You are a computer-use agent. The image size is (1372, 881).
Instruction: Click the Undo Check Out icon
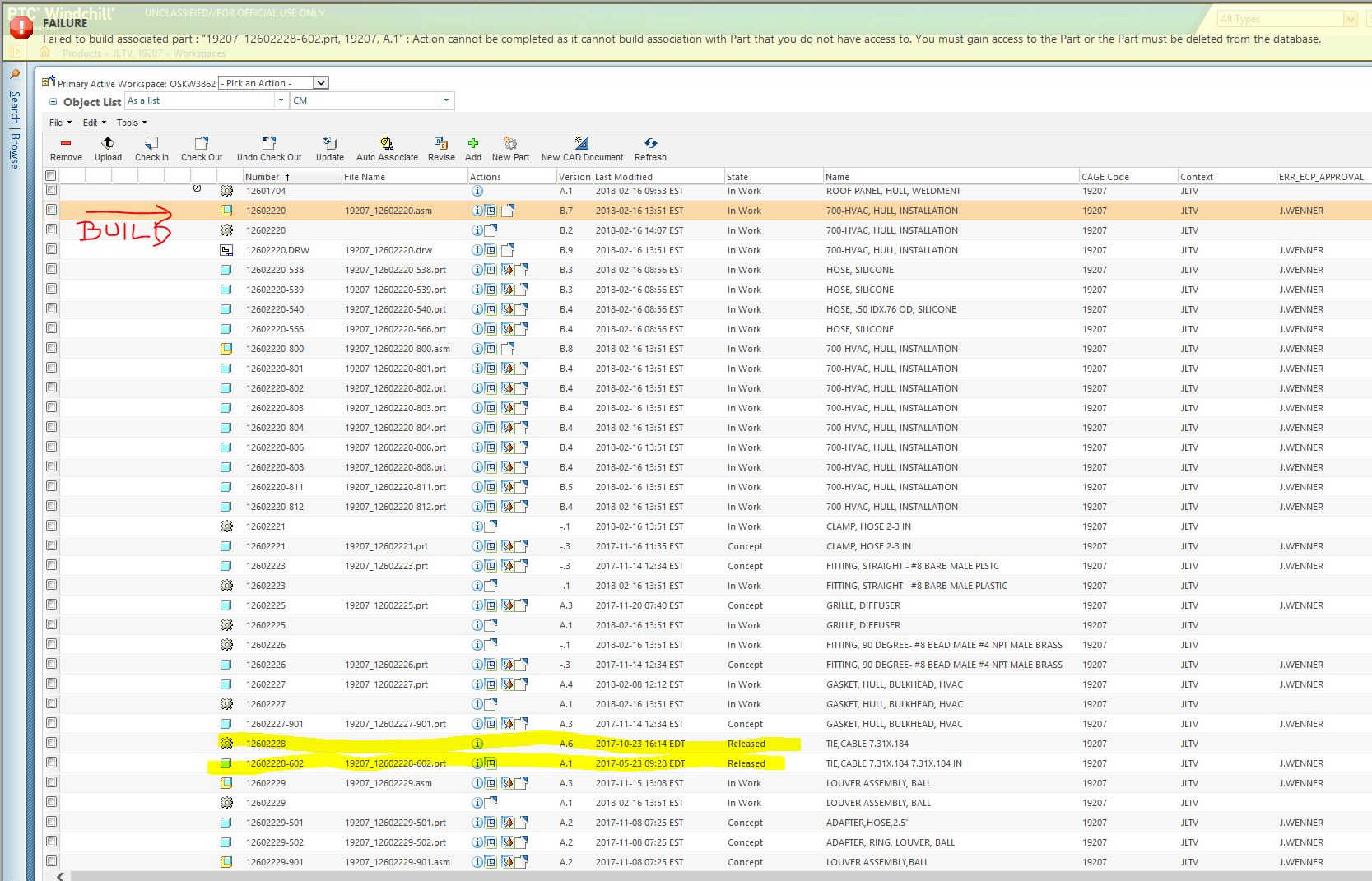(x=269, y=144)
